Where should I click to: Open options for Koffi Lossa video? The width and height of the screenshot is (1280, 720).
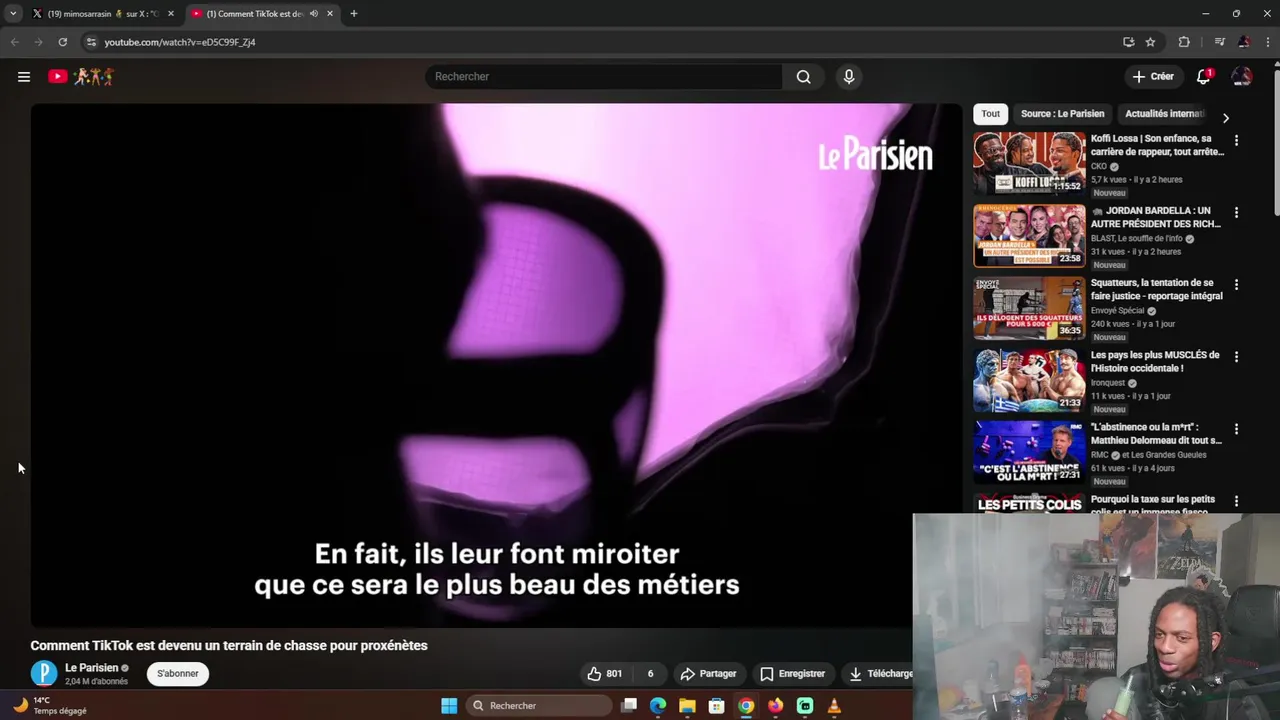click(1236, 141)
